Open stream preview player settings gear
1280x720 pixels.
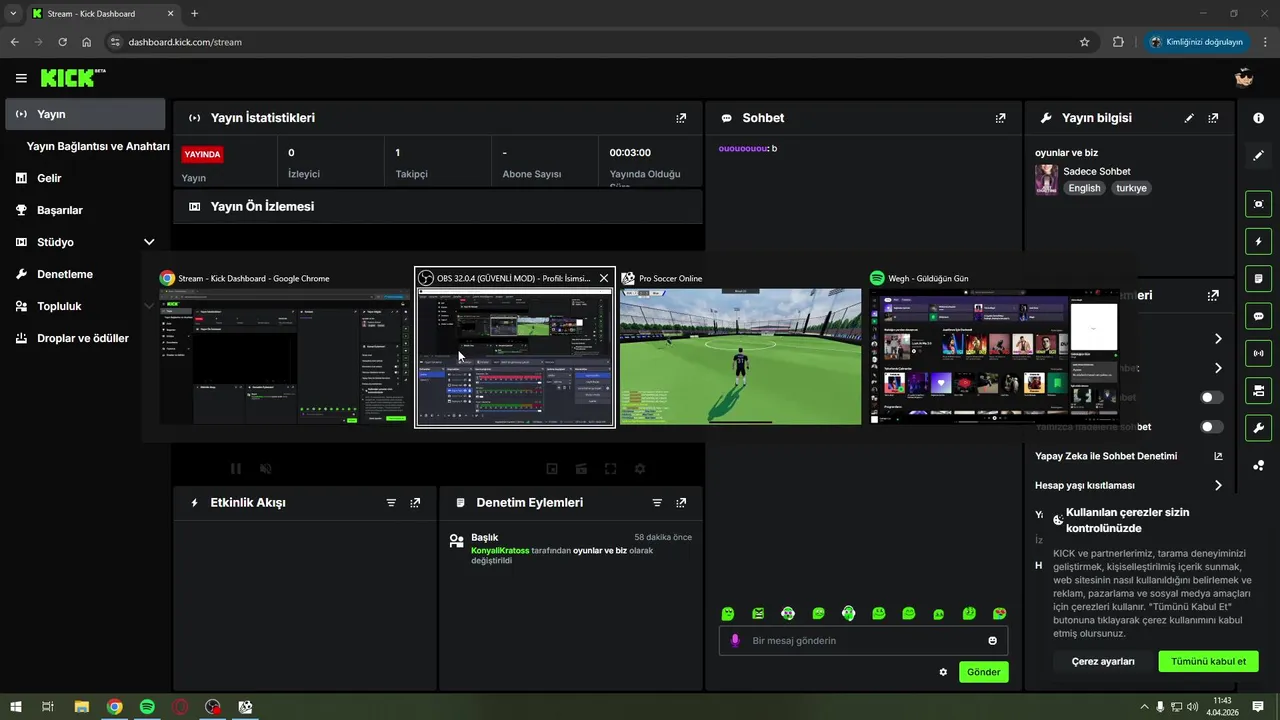tap(640, 468)
